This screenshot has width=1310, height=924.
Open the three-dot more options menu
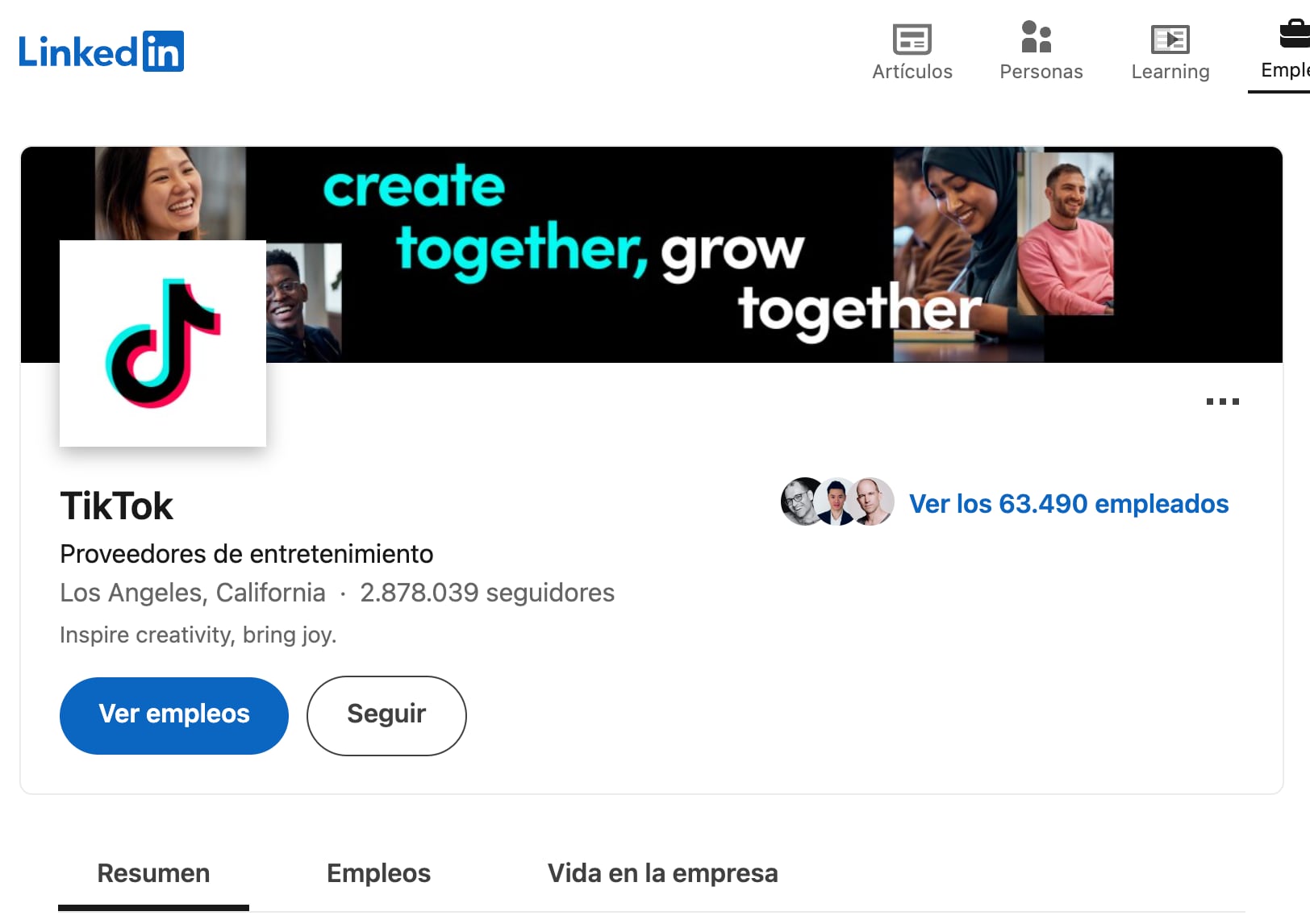coord(1222,401)
